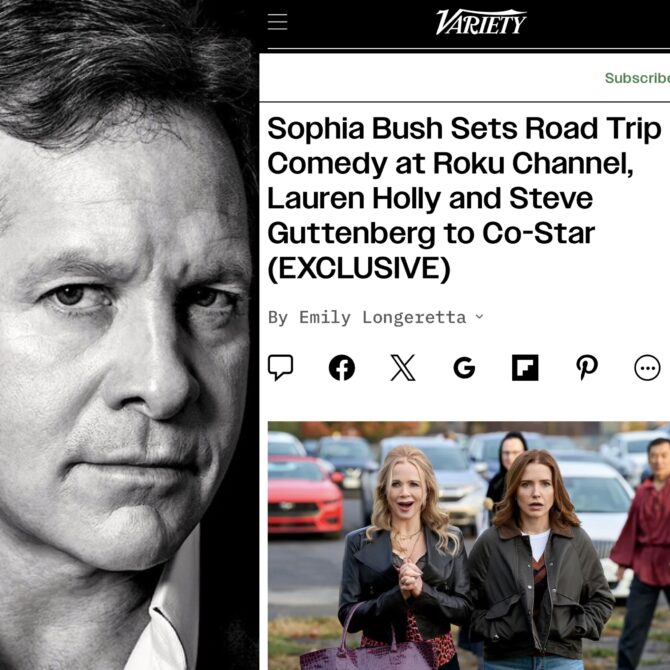Expand the author byline chevron
This screenshot has height=670, width=670.
pos(479,317)
